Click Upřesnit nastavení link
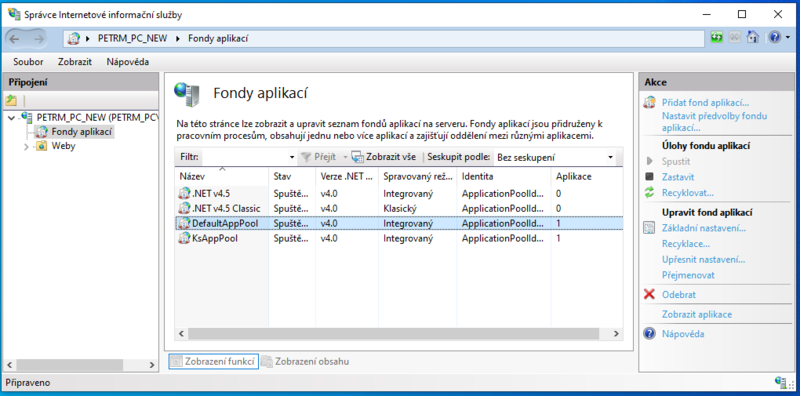The height and width of the screenshot is (396, 800). [704, 260]
